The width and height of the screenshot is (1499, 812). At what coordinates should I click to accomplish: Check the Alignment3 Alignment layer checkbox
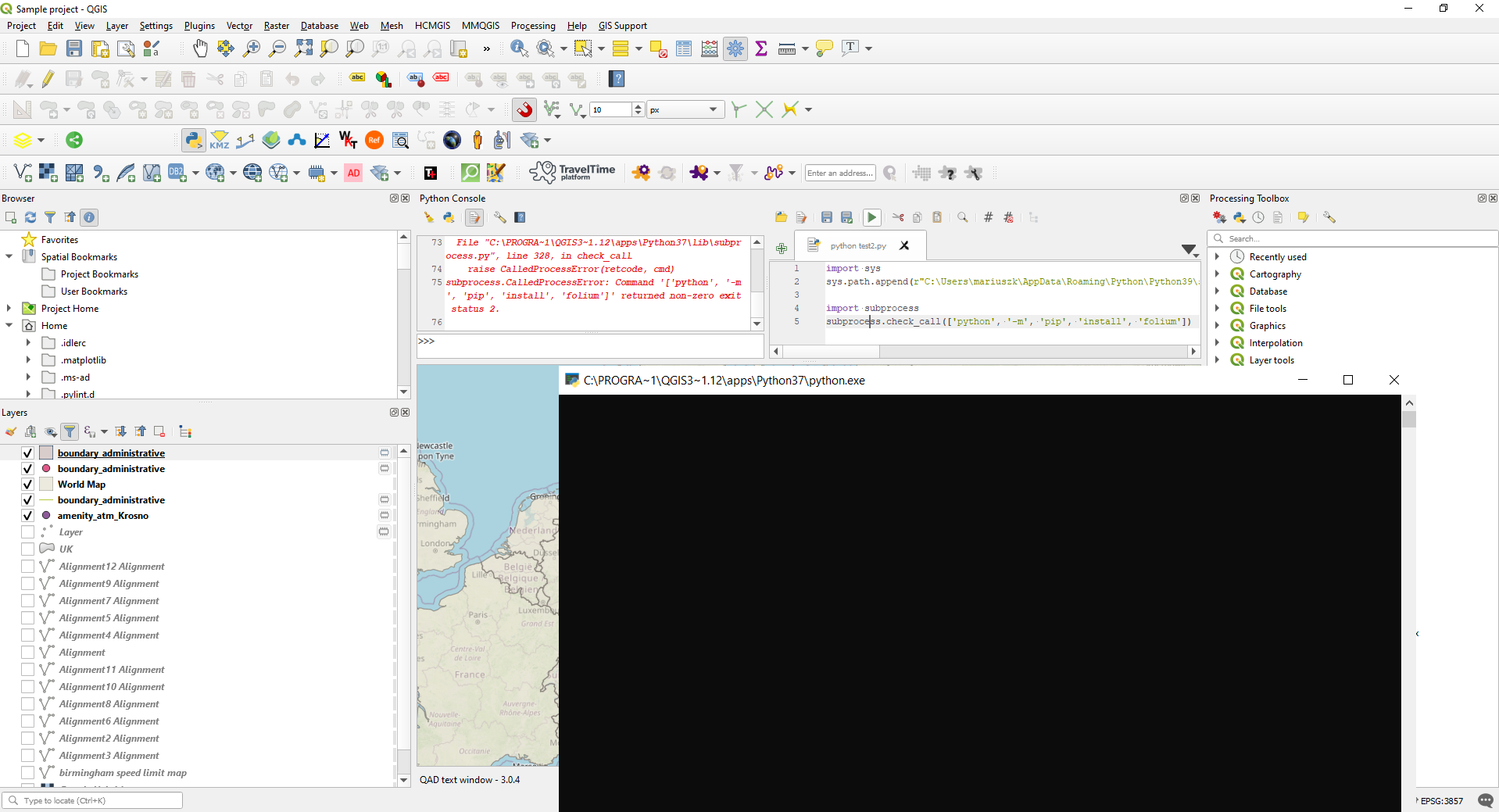point(27,756)
